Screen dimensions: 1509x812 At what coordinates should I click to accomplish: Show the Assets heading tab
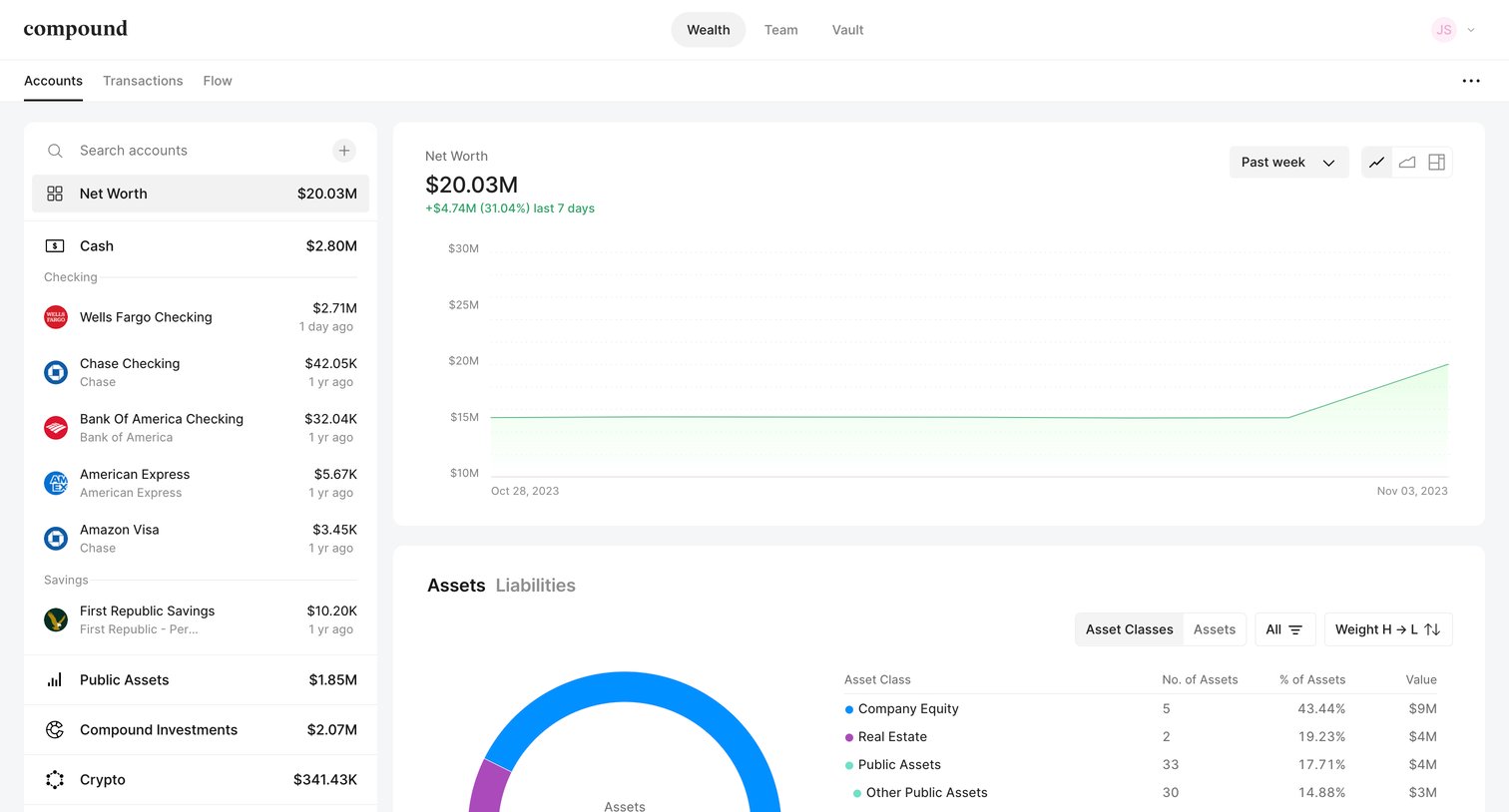[x=456, y=586]
